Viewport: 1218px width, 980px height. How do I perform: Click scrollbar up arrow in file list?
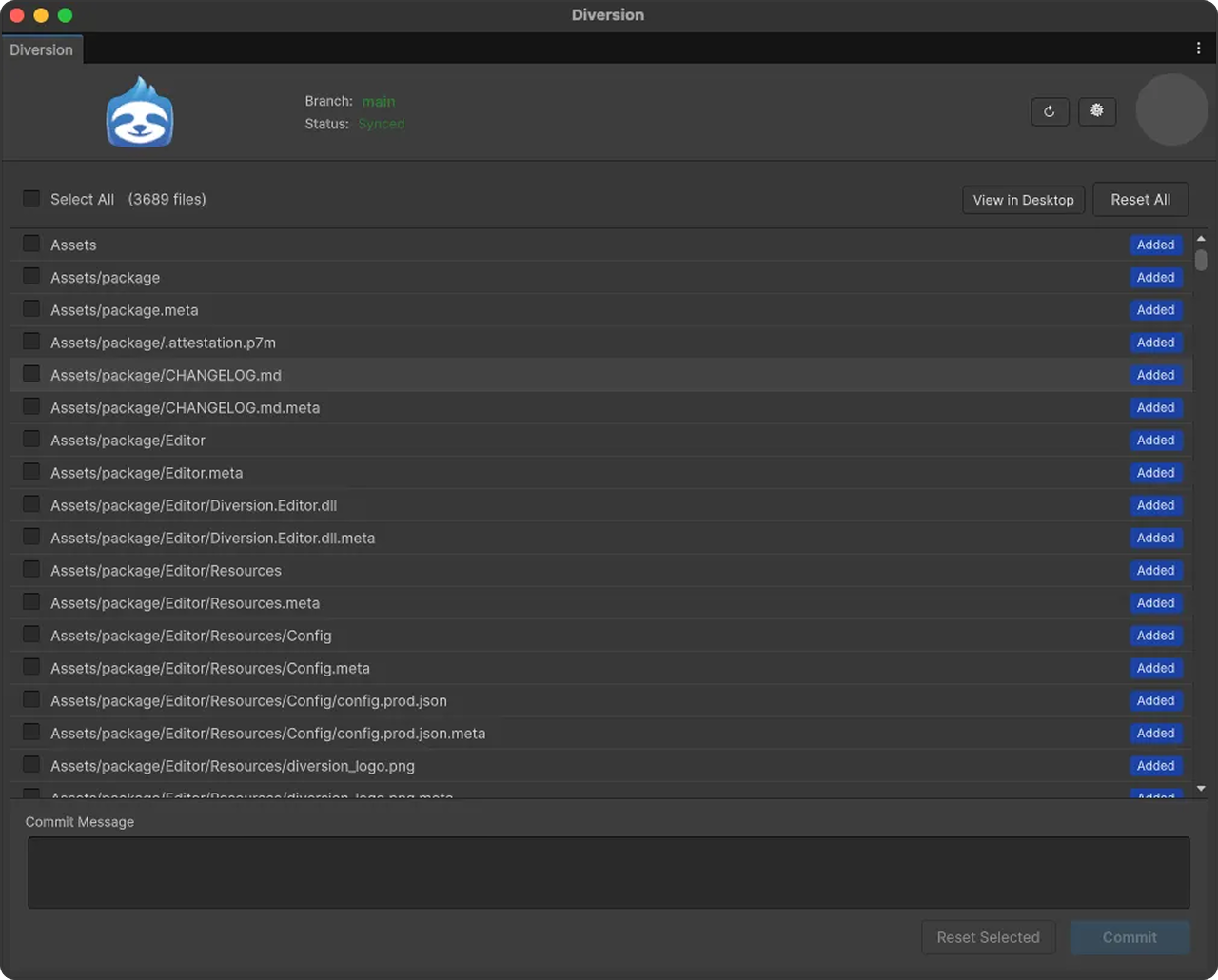(1201, 239)
